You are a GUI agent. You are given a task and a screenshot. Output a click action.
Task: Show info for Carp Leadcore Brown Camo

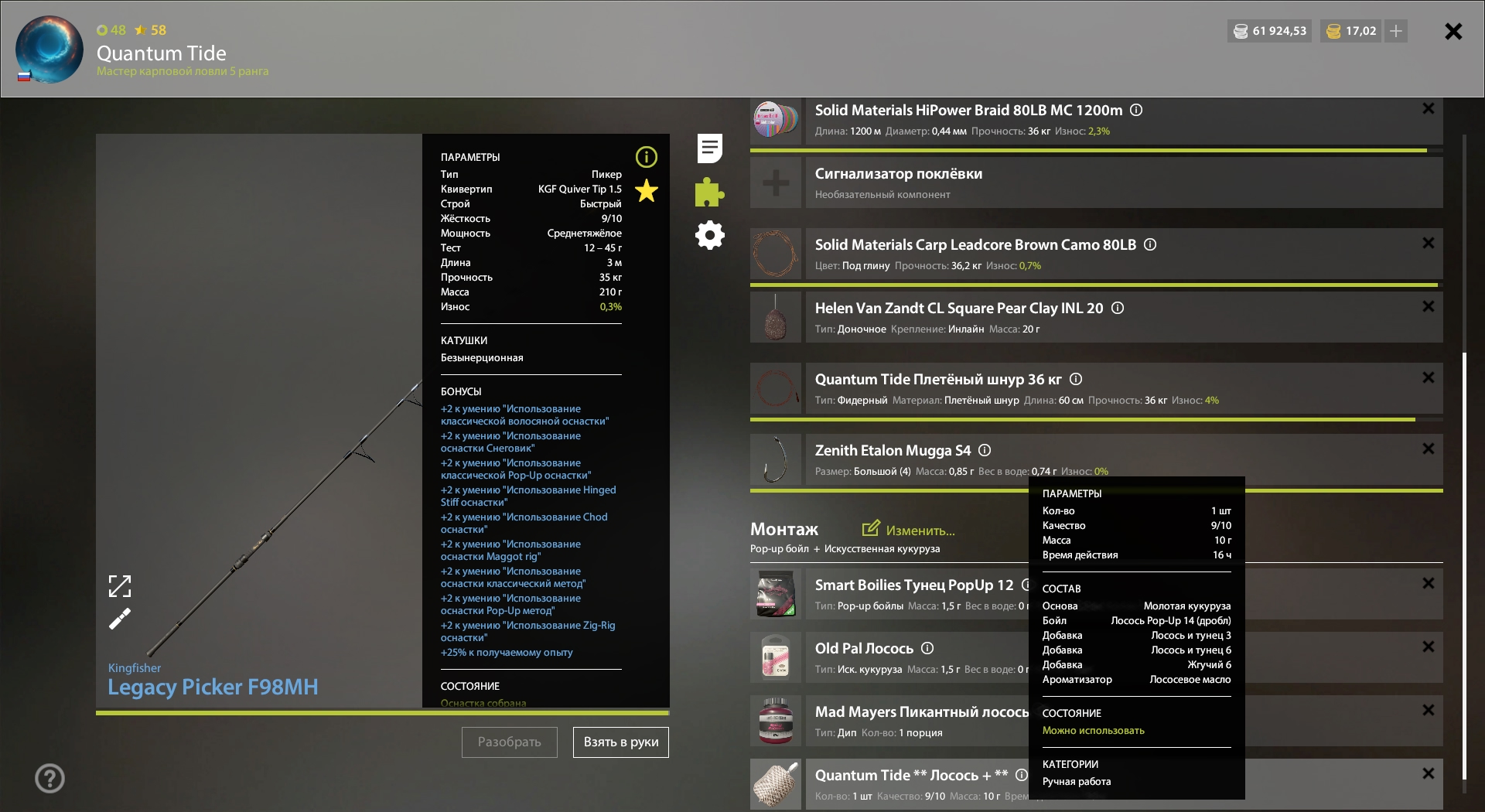coord(1150,244)
